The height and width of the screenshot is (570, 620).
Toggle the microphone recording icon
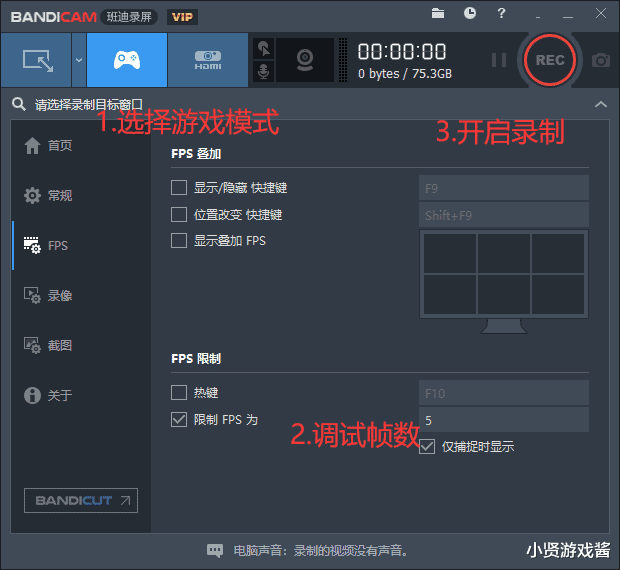tap(263, 72)
